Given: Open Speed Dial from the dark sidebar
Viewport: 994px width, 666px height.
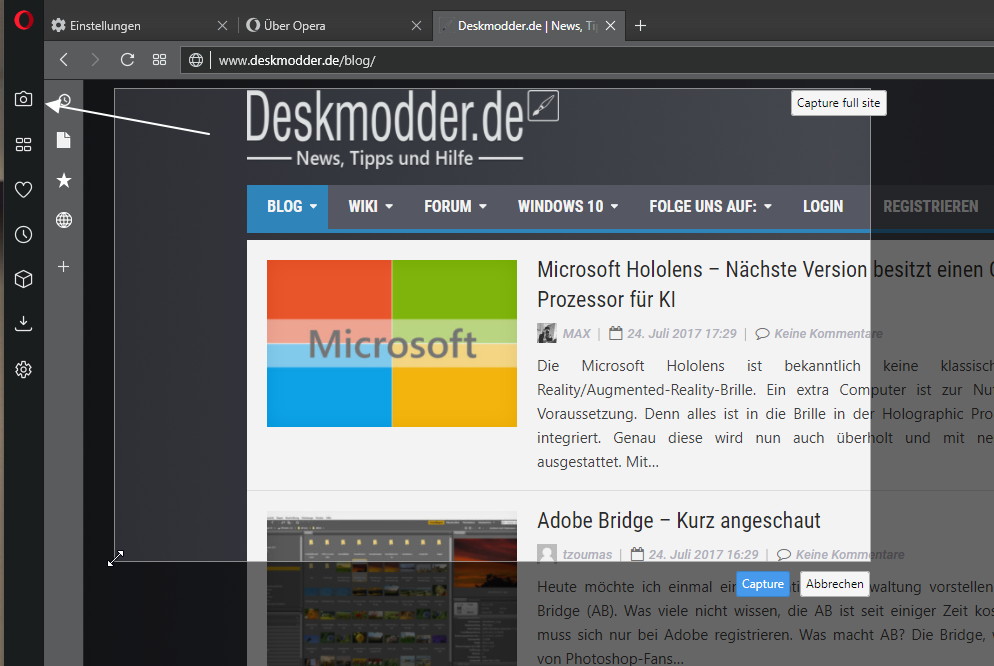Looking at the screenshot, I should tap(23, 144).
